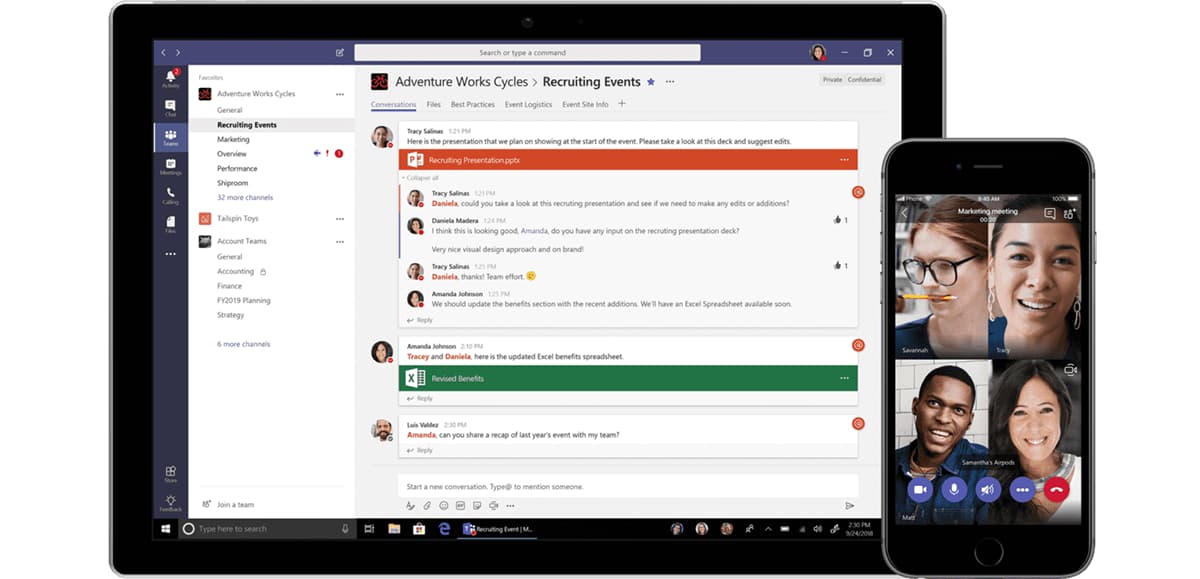Like Daniela Madera's reply
The width and height of the screenshot is (1200, 579).
tap(840, 220)
